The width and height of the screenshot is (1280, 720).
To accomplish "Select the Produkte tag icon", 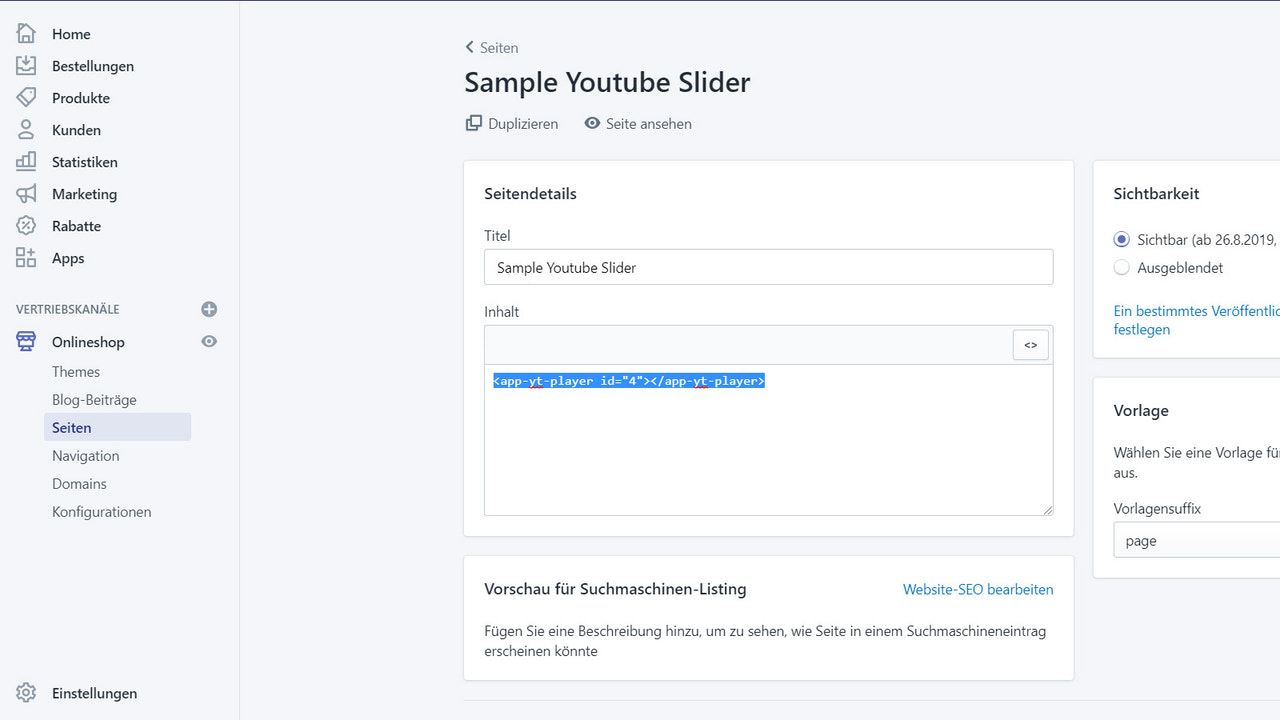I will pos(26,97).
